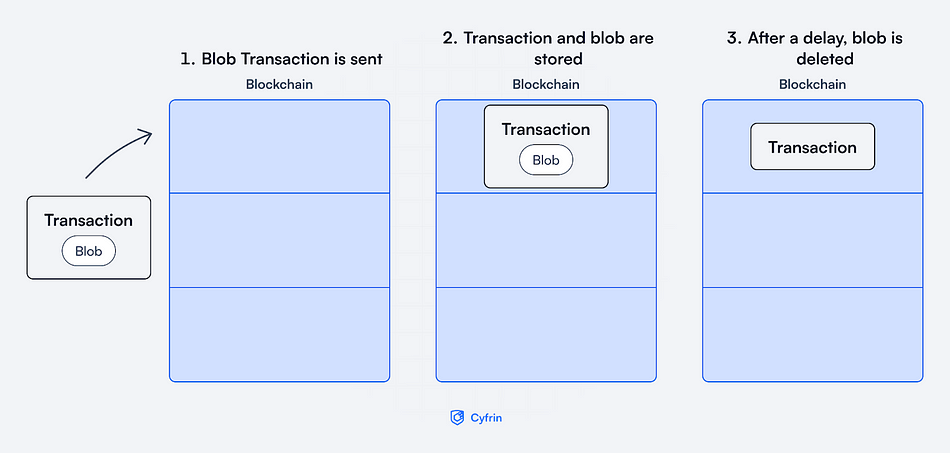Screen dimensions: 950x453
Task: Select the Blob pill inside the second blockchain
Action: point(546,160)
